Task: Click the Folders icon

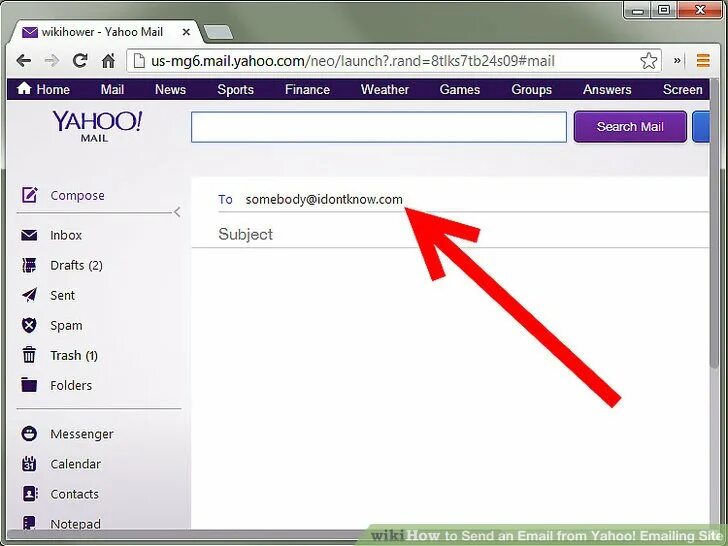Action: 29,384
